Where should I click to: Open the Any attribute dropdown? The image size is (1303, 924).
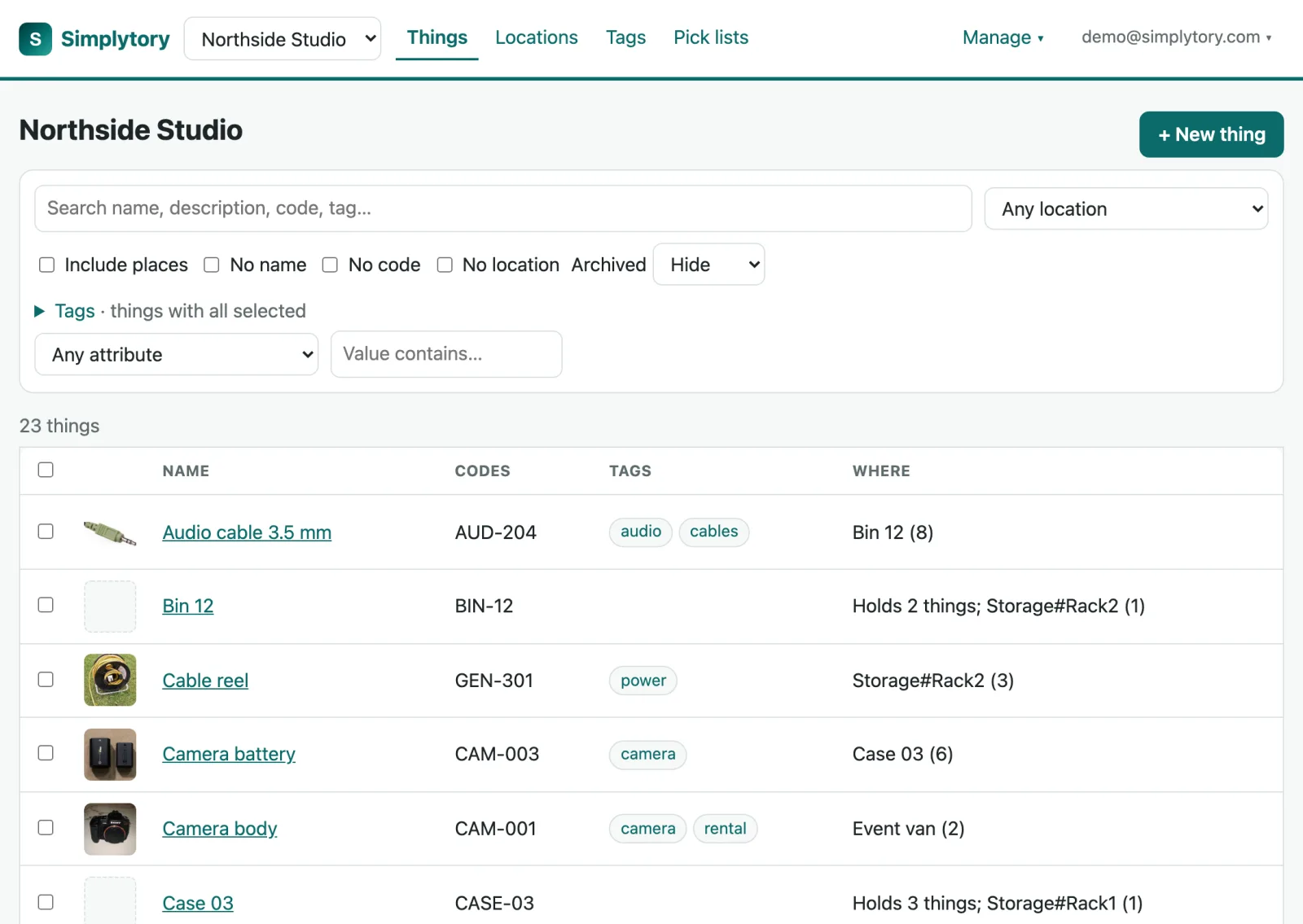coord(177,354)
